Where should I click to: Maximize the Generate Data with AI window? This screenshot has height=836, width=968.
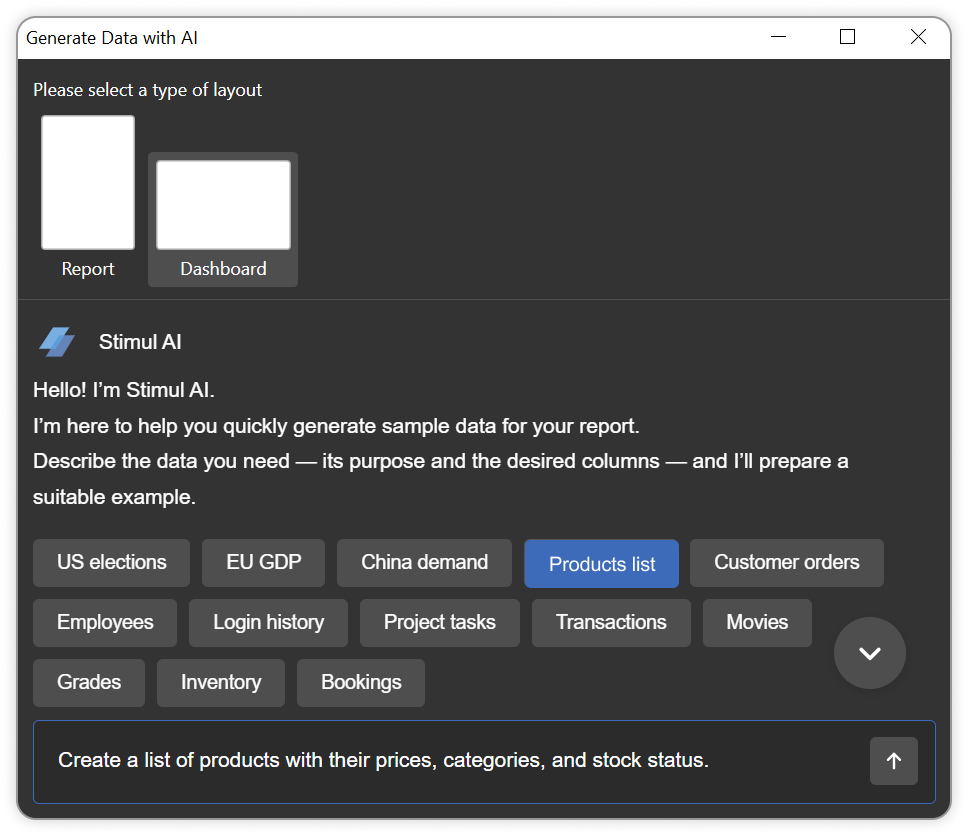[x=847, y=37]
